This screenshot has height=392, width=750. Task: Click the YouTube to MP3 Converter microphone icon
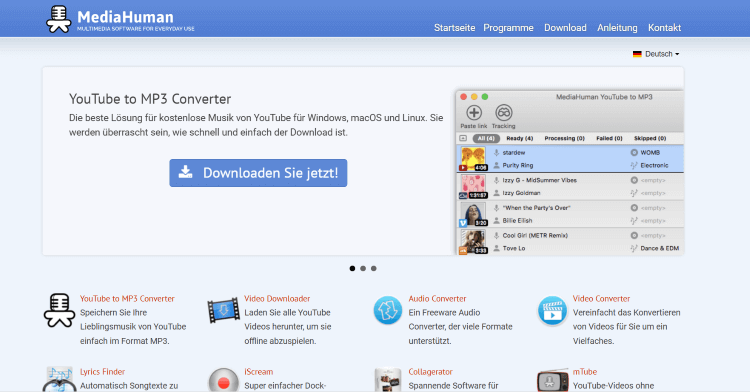point(59,311)
